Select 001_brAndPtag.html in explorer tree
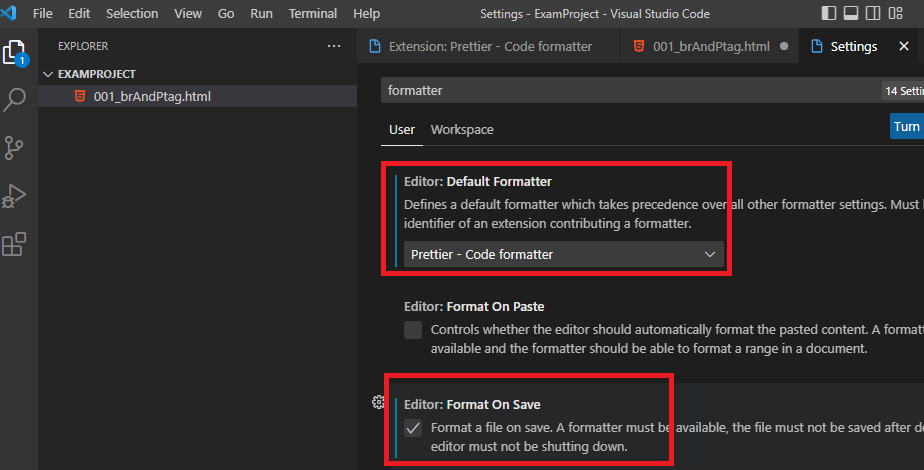The height and width of the screenshot is (470, 924). [197, 96]
